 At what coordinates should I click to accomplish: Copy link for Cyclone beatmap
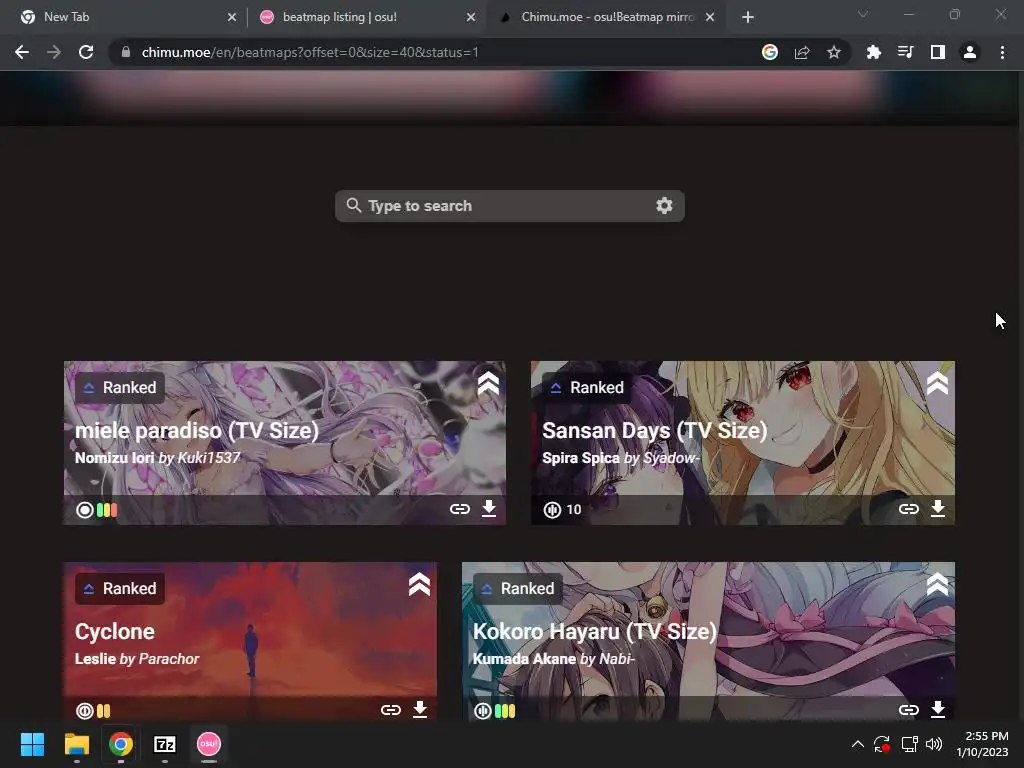pyautogui.click(x=391, y=710)
